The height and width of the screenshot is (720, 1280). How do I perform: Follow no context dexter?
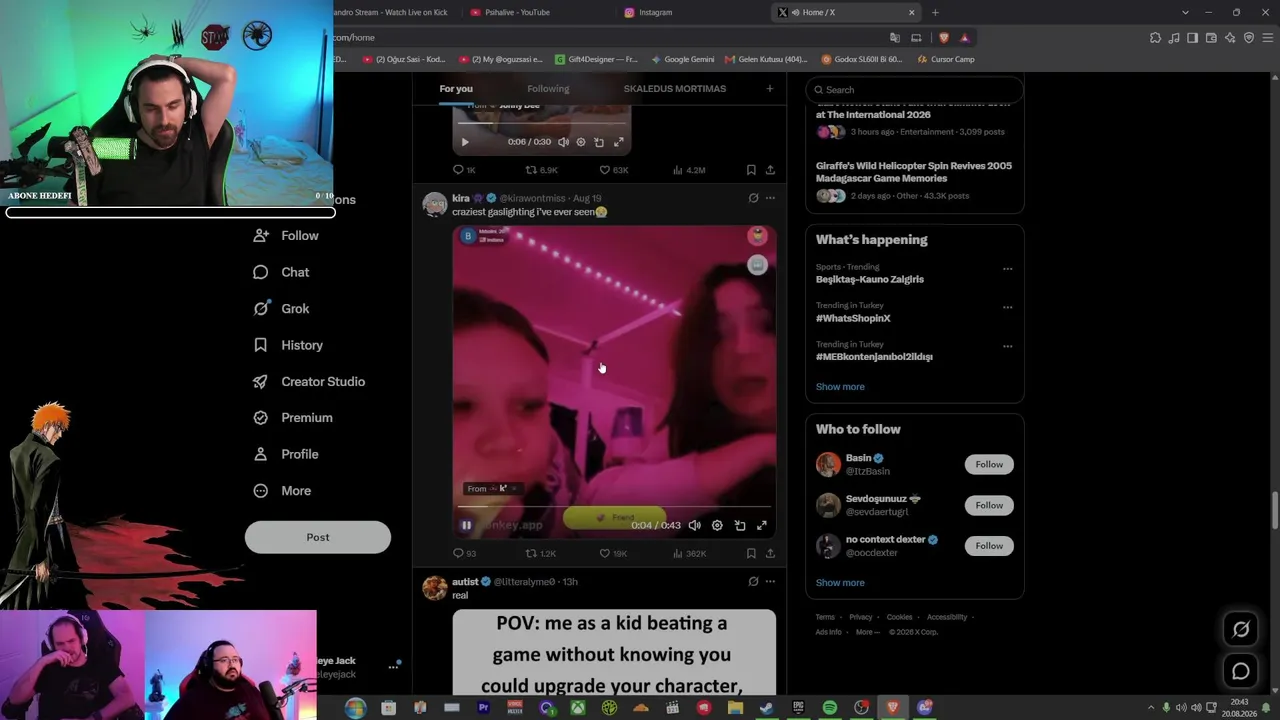989,546
